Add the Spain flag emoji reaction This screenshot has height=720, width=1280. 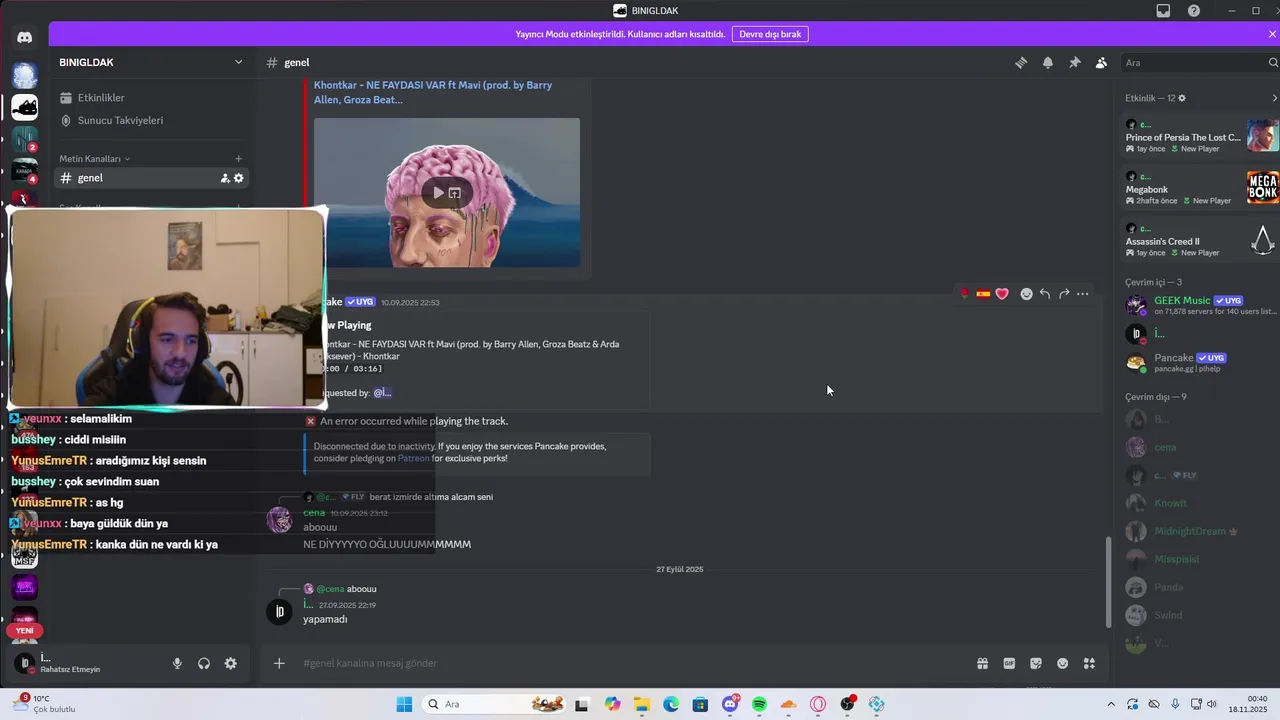point(983,294)
